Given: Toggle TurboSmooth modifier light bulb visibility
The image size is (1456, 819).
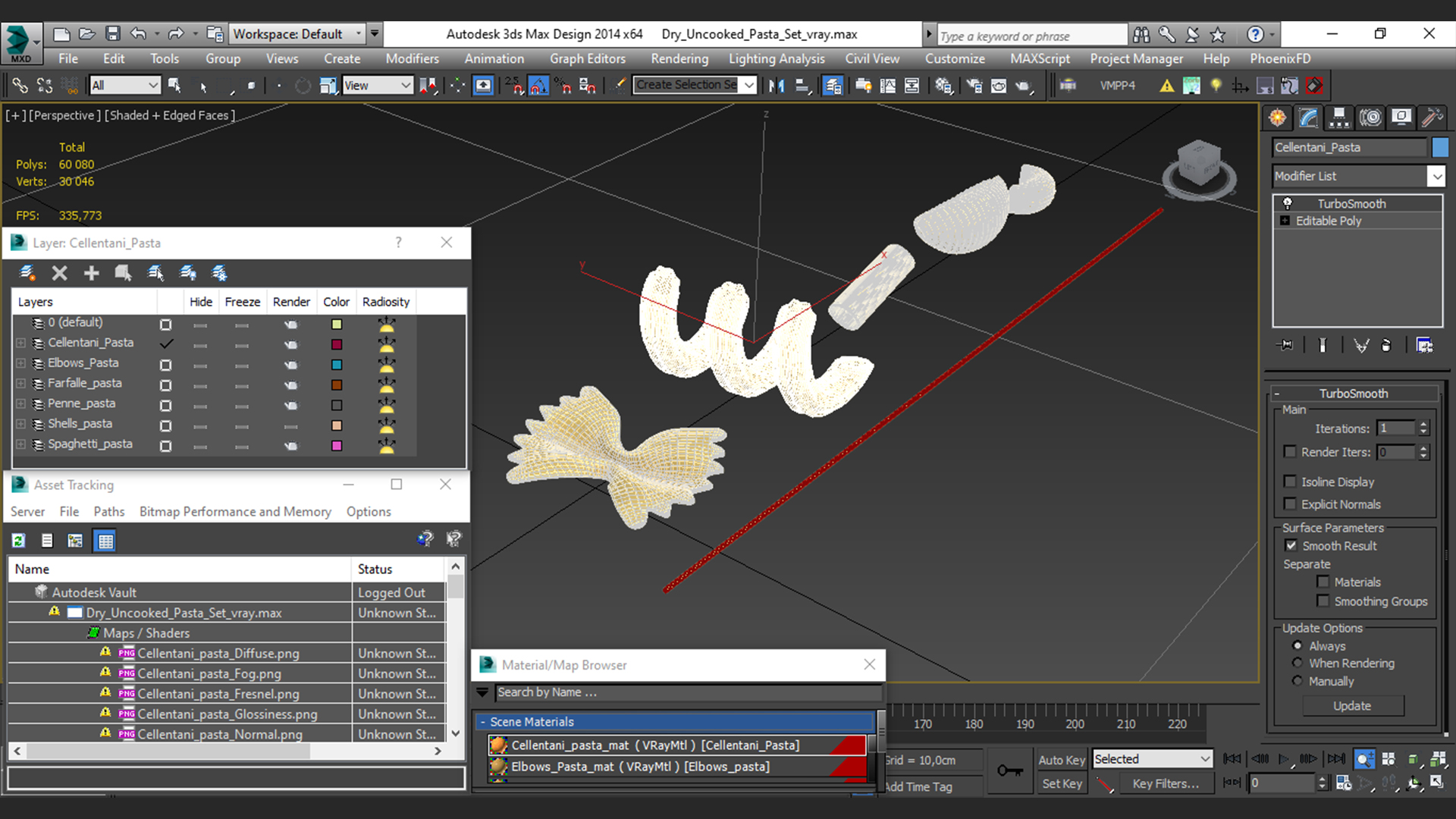Looking at the screenshot, I should [x=1287, y=203].
